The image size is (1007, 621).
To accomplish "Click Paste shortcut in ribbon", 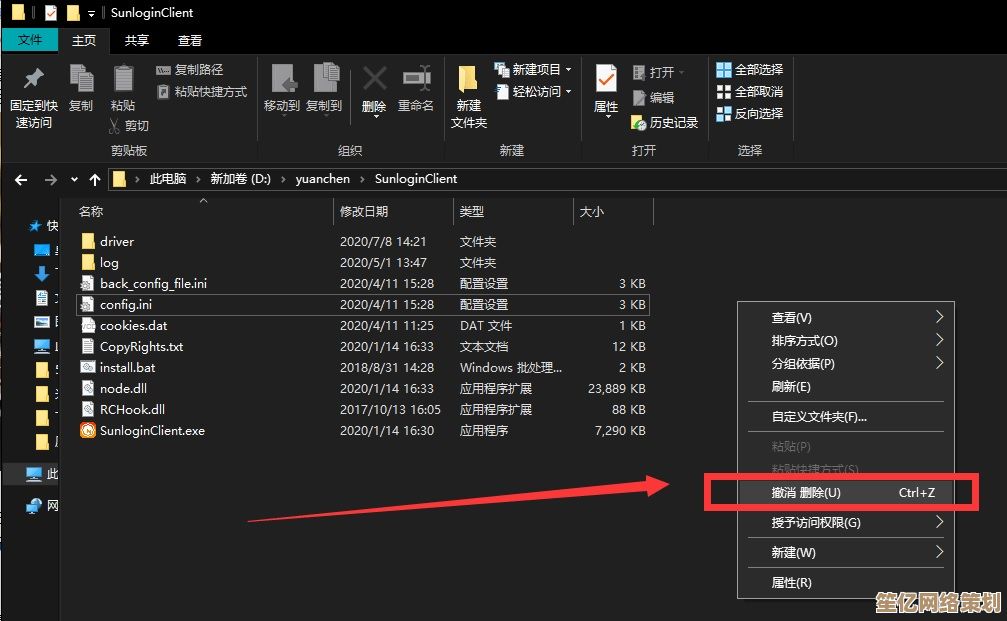I will [202, 92].
